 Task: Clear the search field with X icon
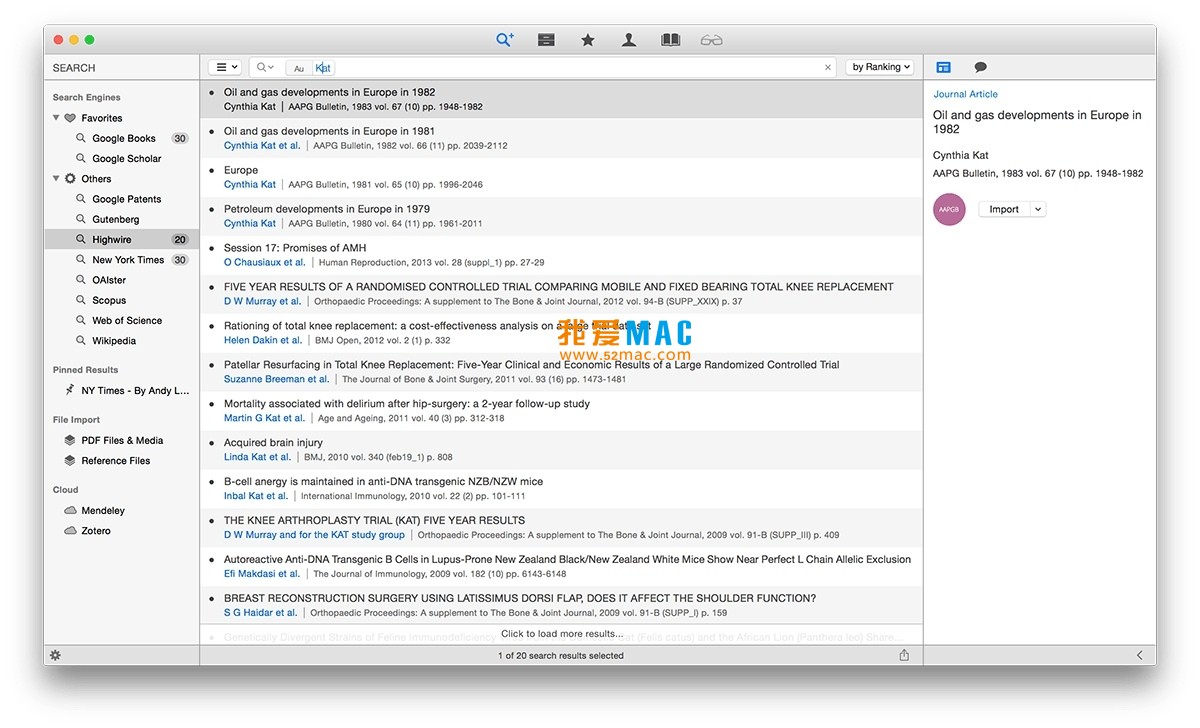click(828, 68)
